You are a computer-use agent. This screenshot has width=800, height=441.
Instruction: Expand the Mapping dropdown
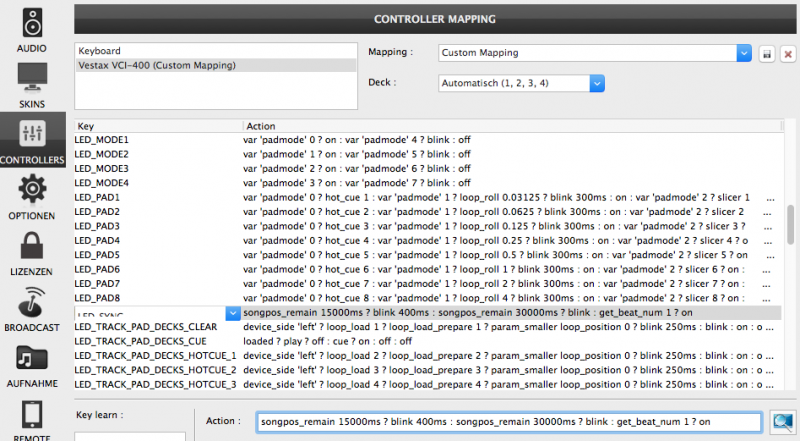pyautogui.click(x=743, y=53)
